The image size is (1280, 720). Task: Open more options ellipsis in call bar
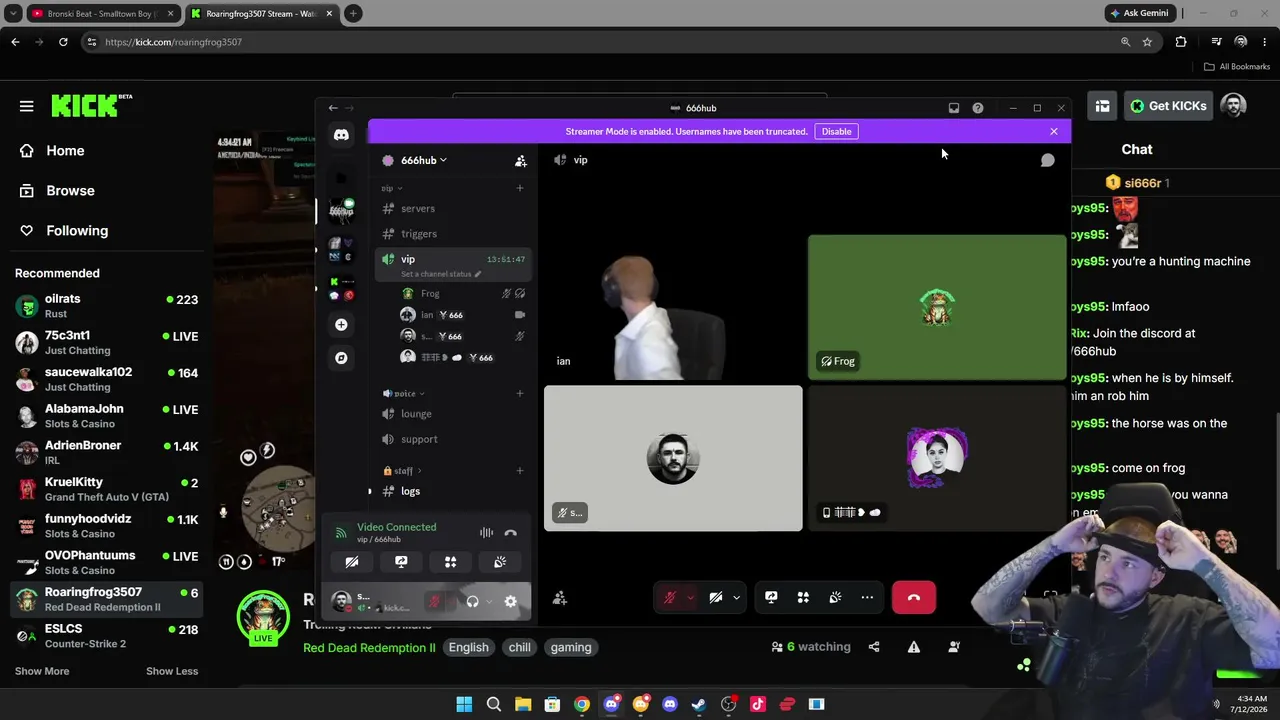click(x=867, y=597)
